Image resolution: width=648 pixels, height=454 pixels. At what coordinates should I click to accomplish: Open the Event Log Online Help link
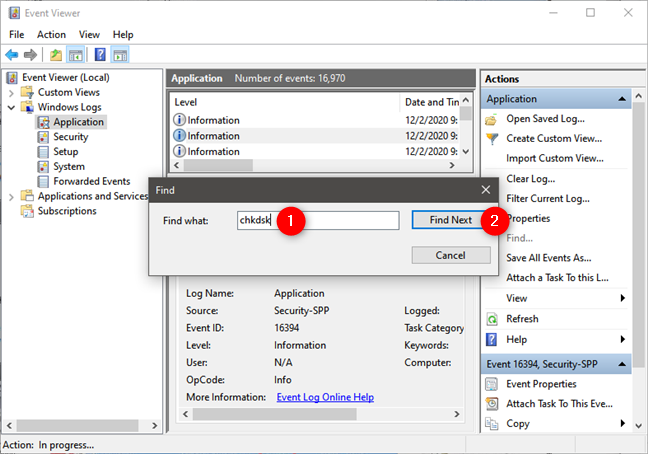click(325, 397)
